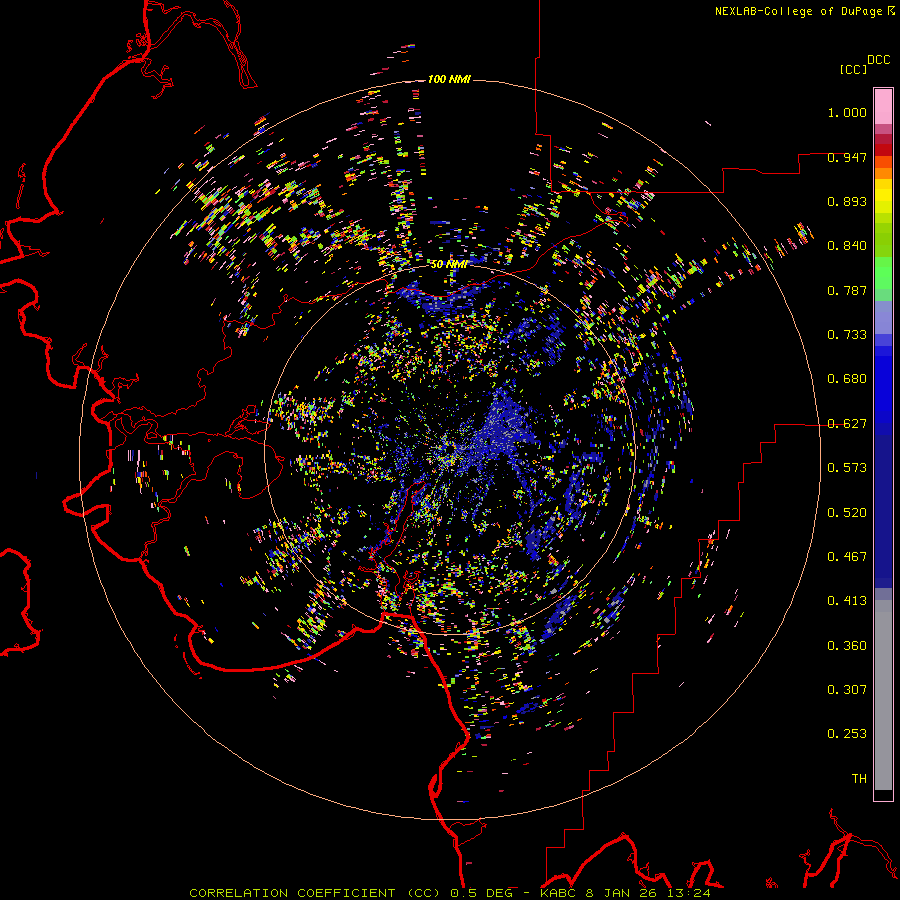This screenshot has height=900, width=900.
Task: Select the 0.307 scale value
Action: coord(847,690)
